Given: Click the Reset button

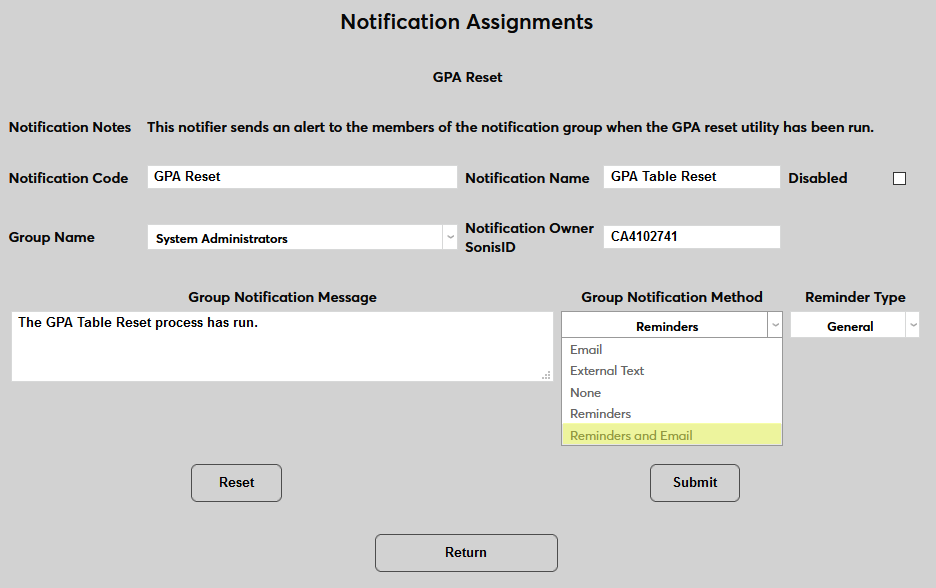Looking at the screenshot, I should pyautogui.click(x=236, y=482).
